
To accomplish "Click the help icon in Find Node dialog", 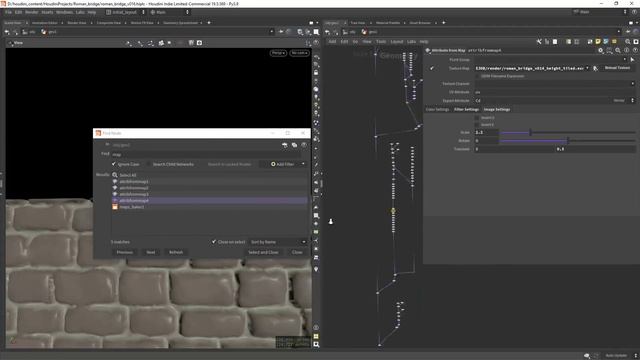I will 304,145.
